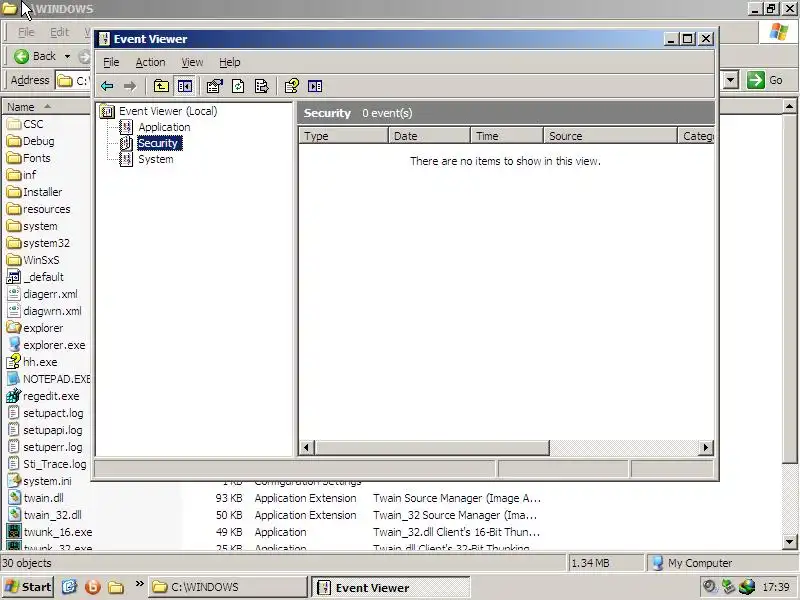Select twain_32.dll file
Image resolution: width=800 pixels, height=600 pixels.
pos(52,515)
